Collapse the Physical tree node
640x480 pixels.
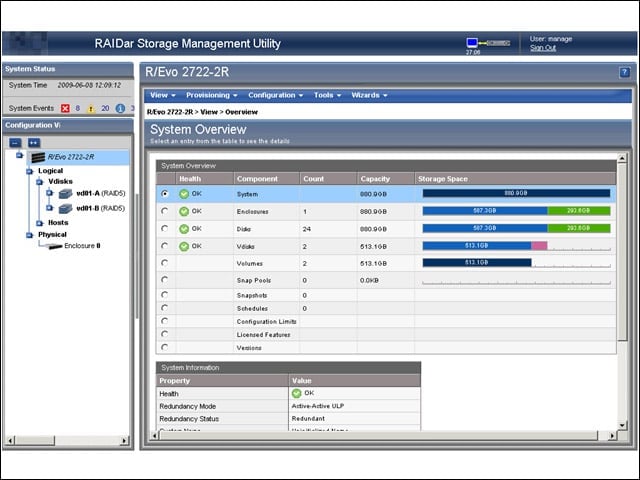[x=29, y=235]
